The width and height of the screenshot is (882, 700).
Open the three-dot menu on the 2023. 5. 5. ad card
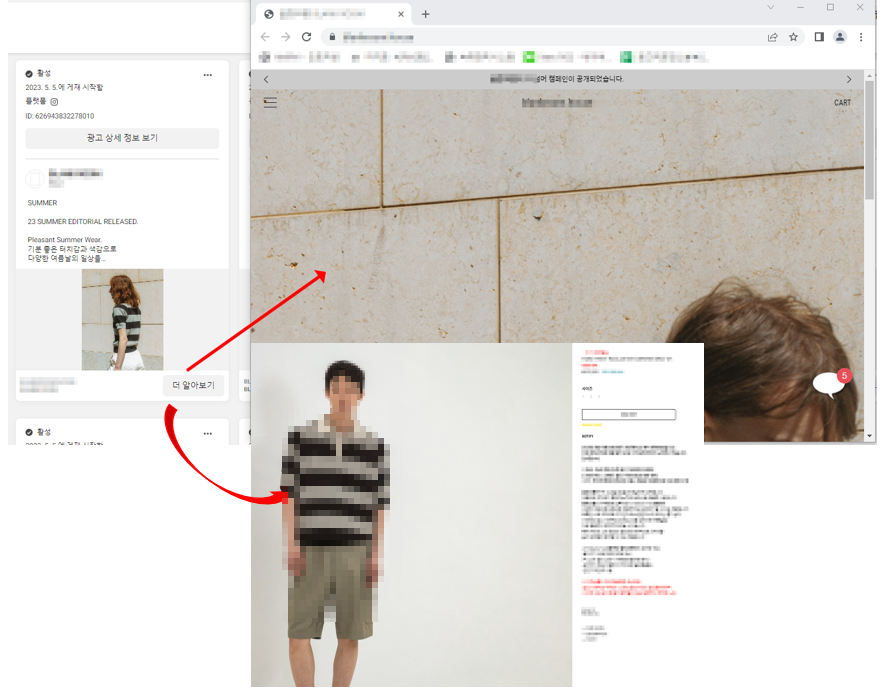pyautogui.click(x=208, y=75)
